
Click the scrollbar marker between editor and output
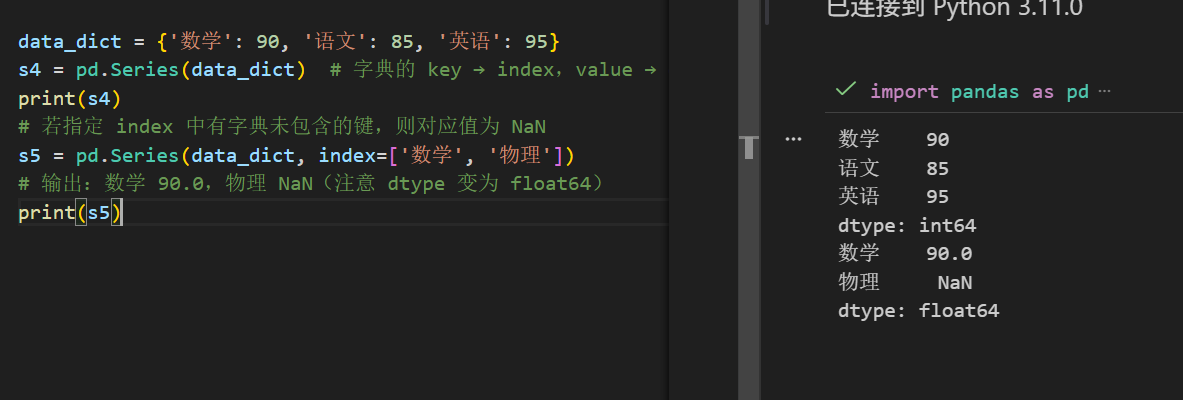(x=748, y=147)
